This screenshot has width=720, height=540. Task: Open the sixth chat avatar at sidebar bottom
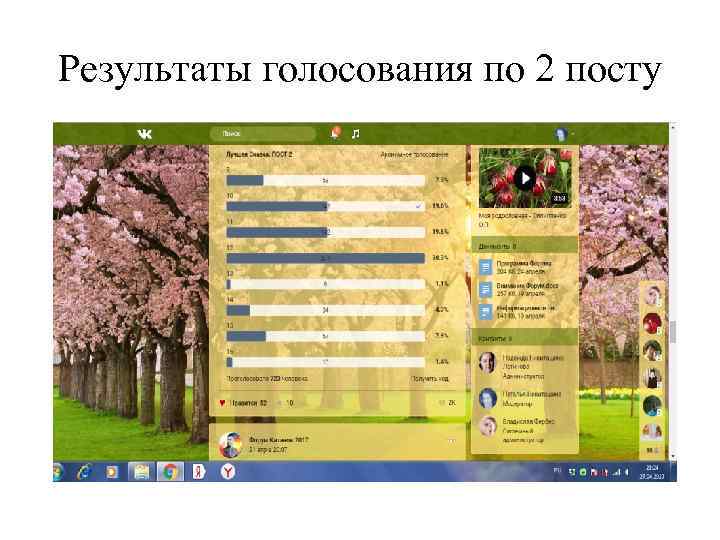click(652, 433)
